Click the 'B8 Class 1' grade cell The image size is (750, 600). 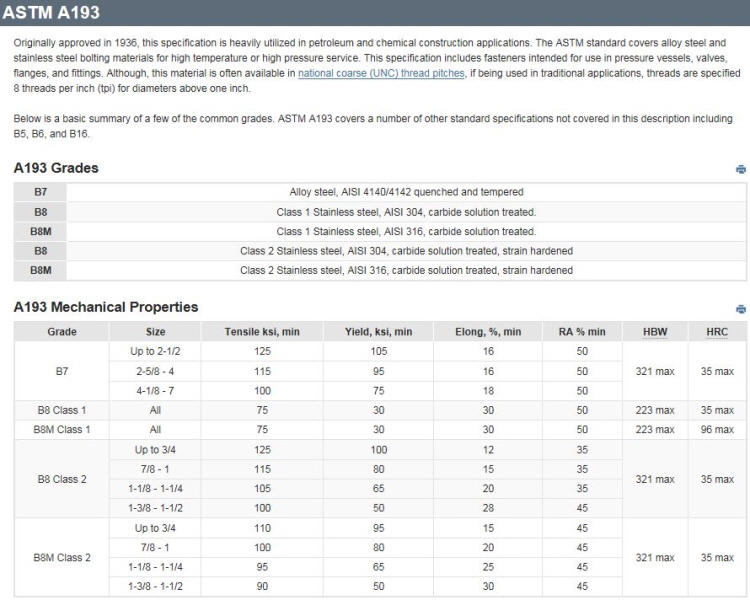(x=62, y=411)
